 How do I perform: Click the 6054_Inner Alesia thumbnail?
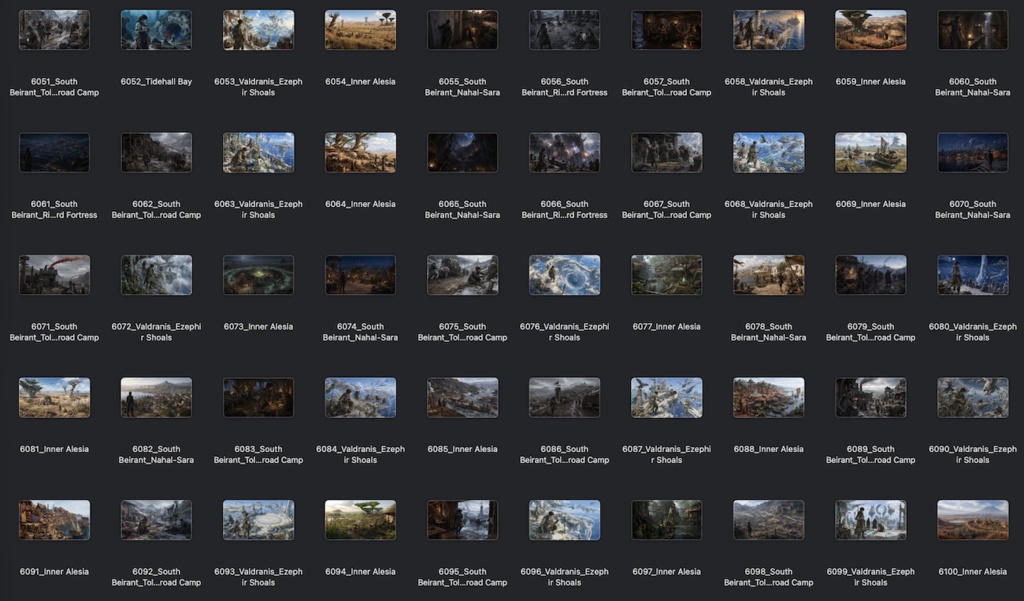pos(360,30)
